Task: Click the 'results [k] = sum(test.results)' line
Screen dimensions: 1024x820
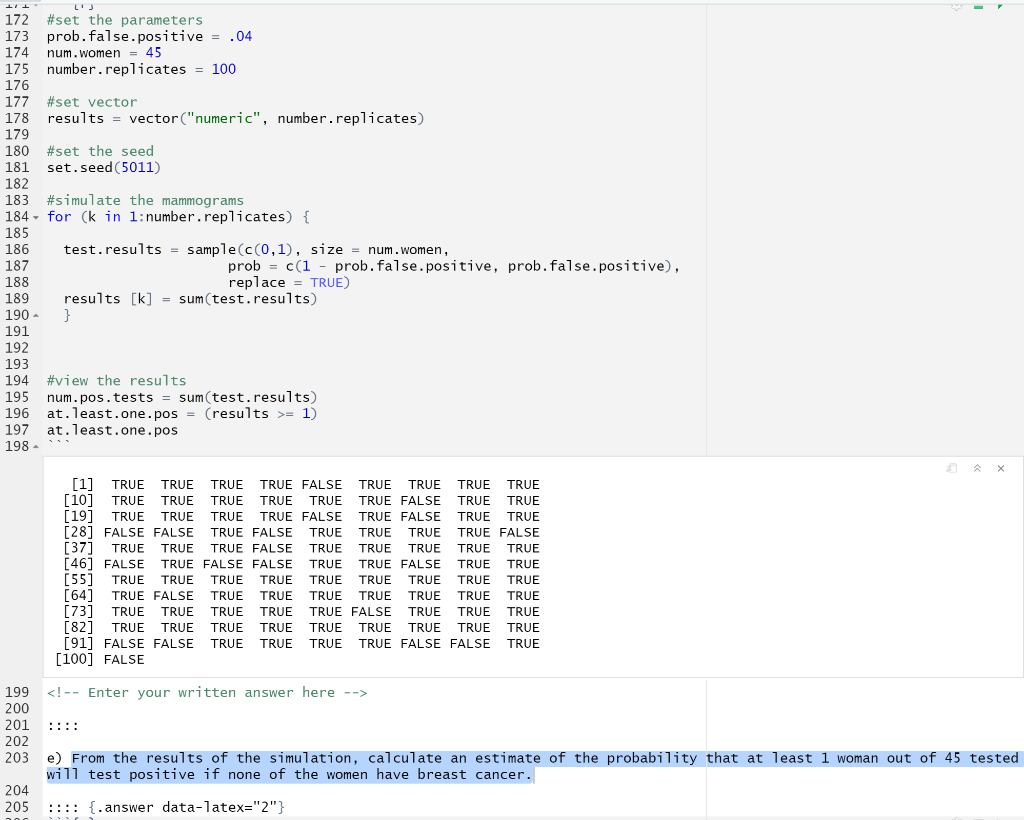Action: pos(190,299)
